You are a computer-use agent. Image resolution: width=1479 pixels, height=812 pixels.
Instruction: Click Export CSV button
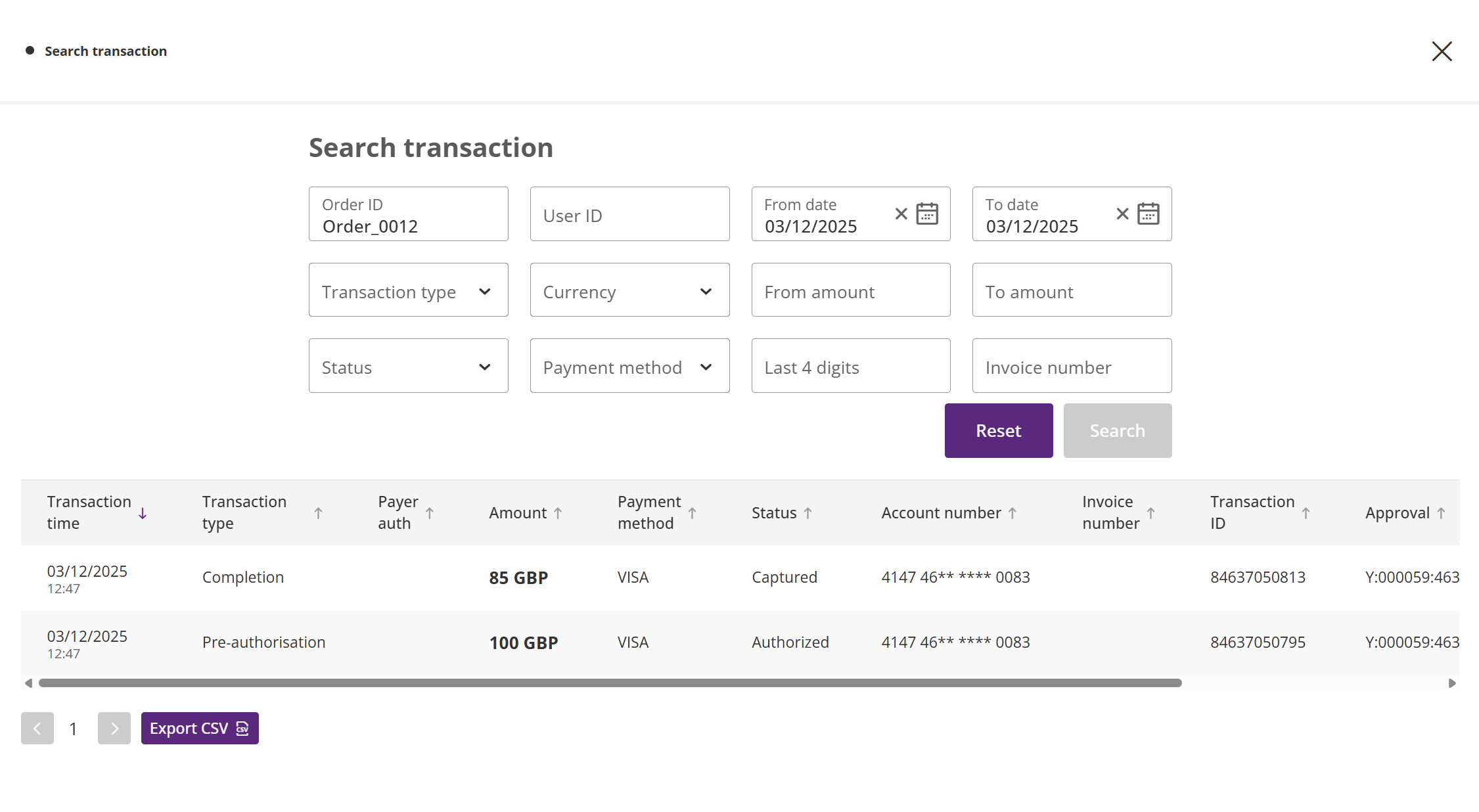[x=200, y=728]
